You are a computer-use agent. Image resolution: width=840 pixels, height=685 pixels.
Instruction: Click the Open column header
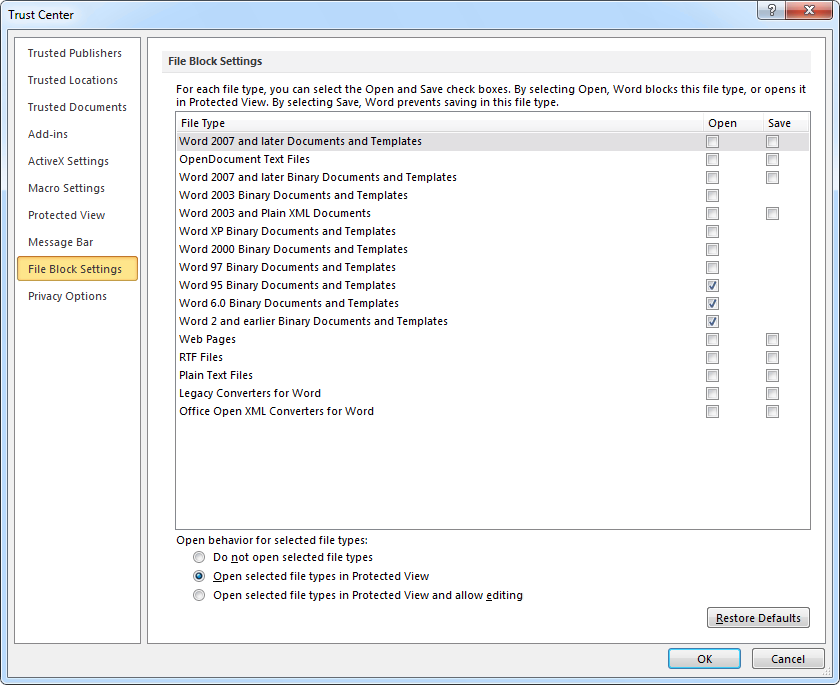(733, 123)
